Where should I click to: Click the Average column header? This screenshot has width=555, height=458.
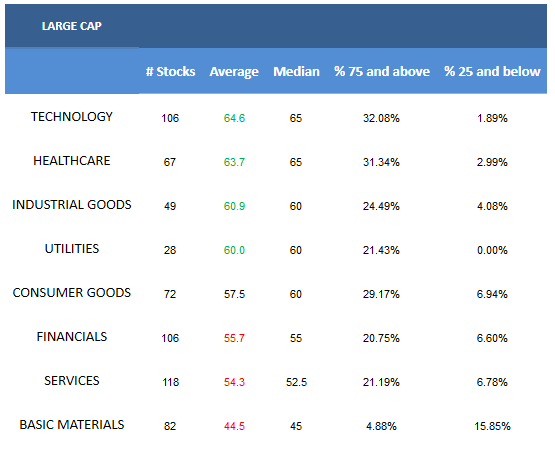(234, 72)
